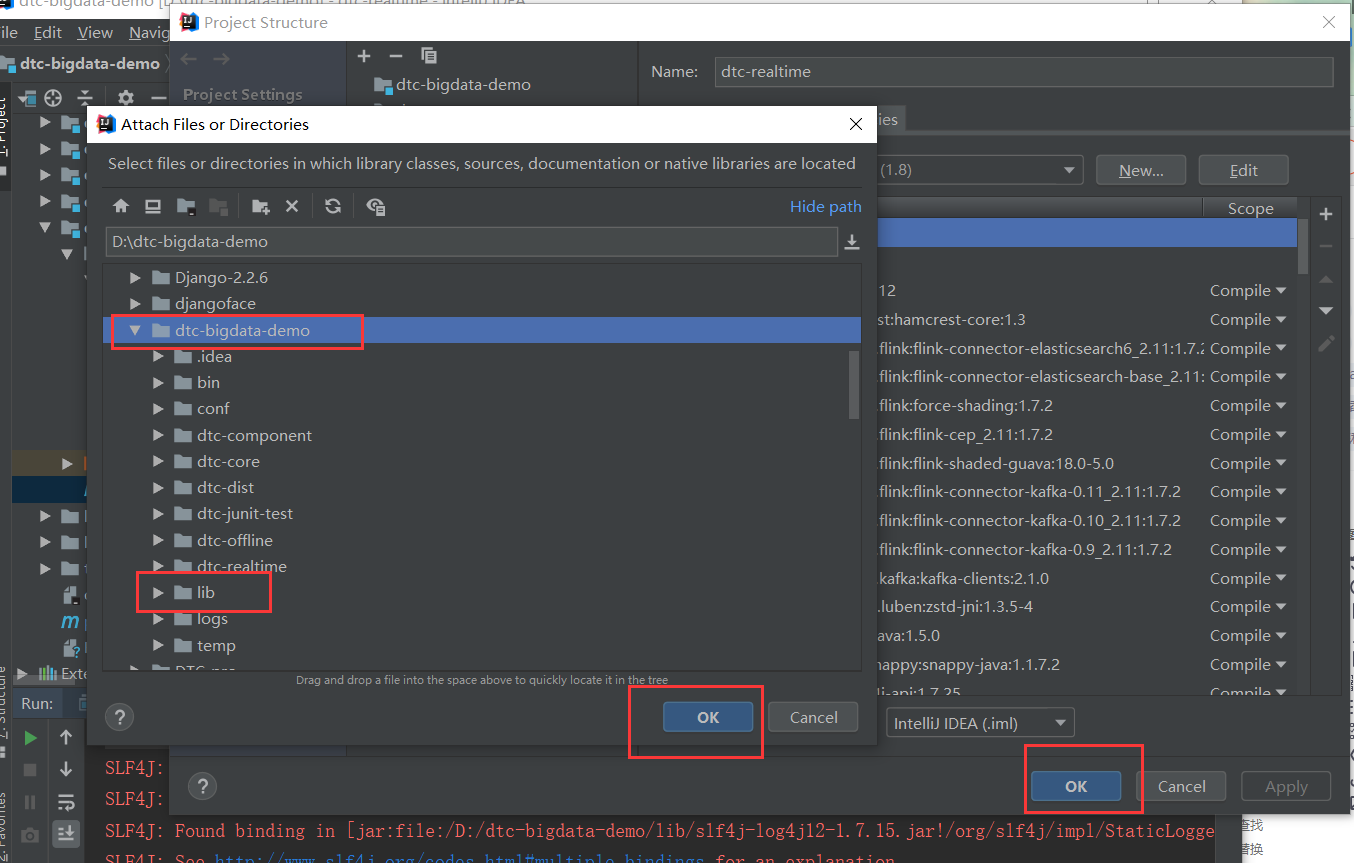The width and height of the screenshot is (1354, 863).
Task: Toggle Hide path display
Action: click(825, 206)
